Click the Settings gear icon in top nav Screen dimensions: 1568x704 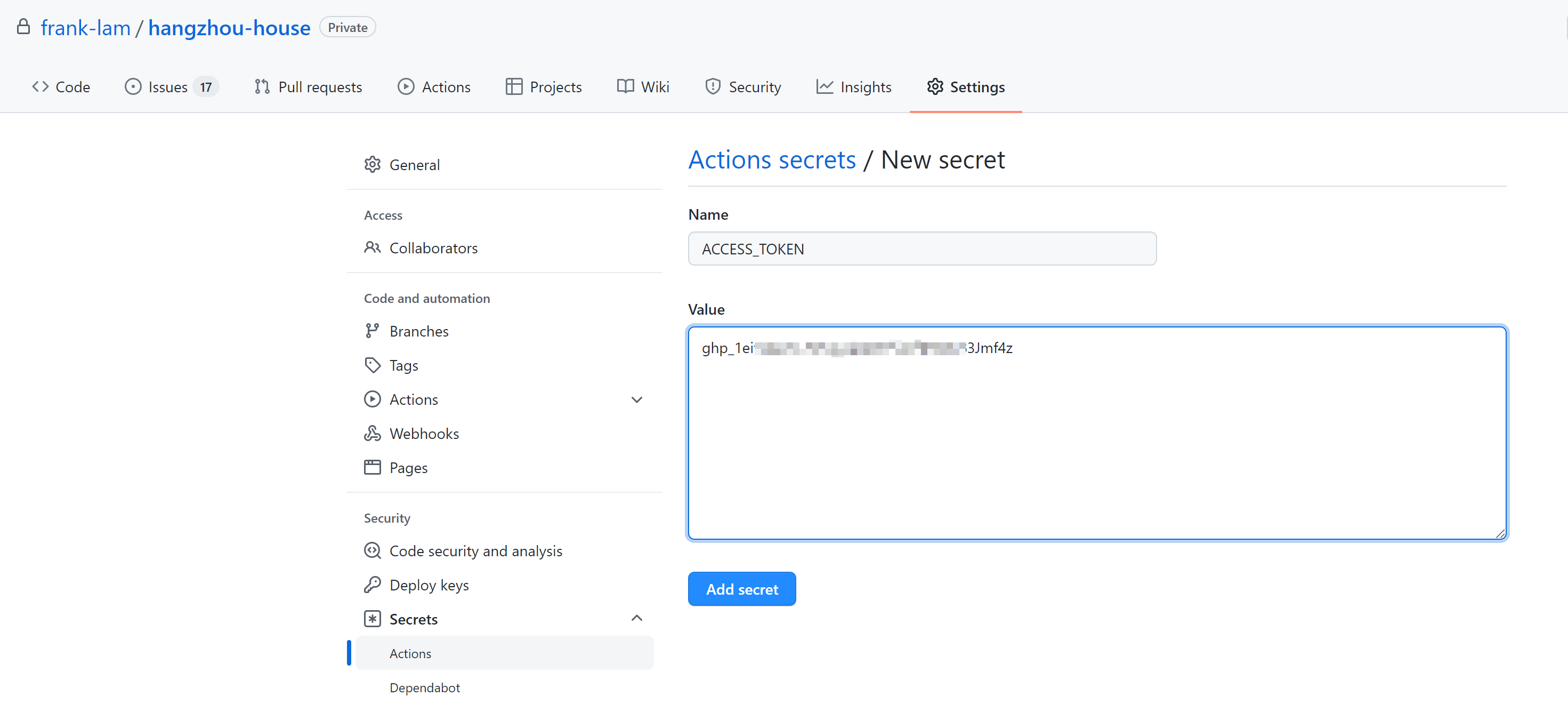point(935,87)
